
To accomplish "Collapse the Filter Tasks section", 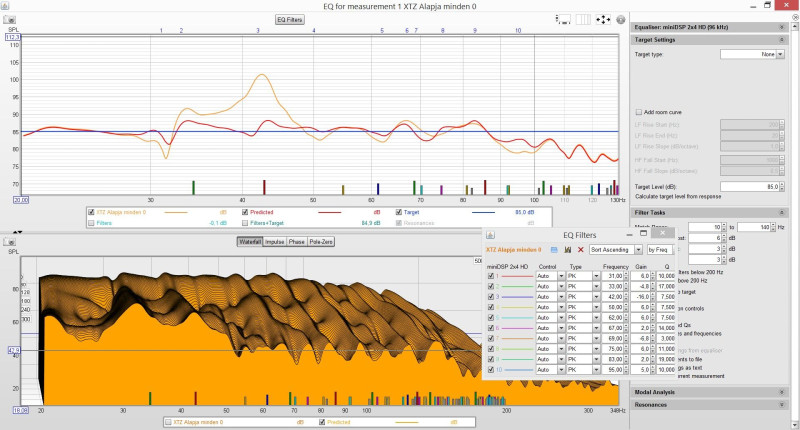I will 782,212.
